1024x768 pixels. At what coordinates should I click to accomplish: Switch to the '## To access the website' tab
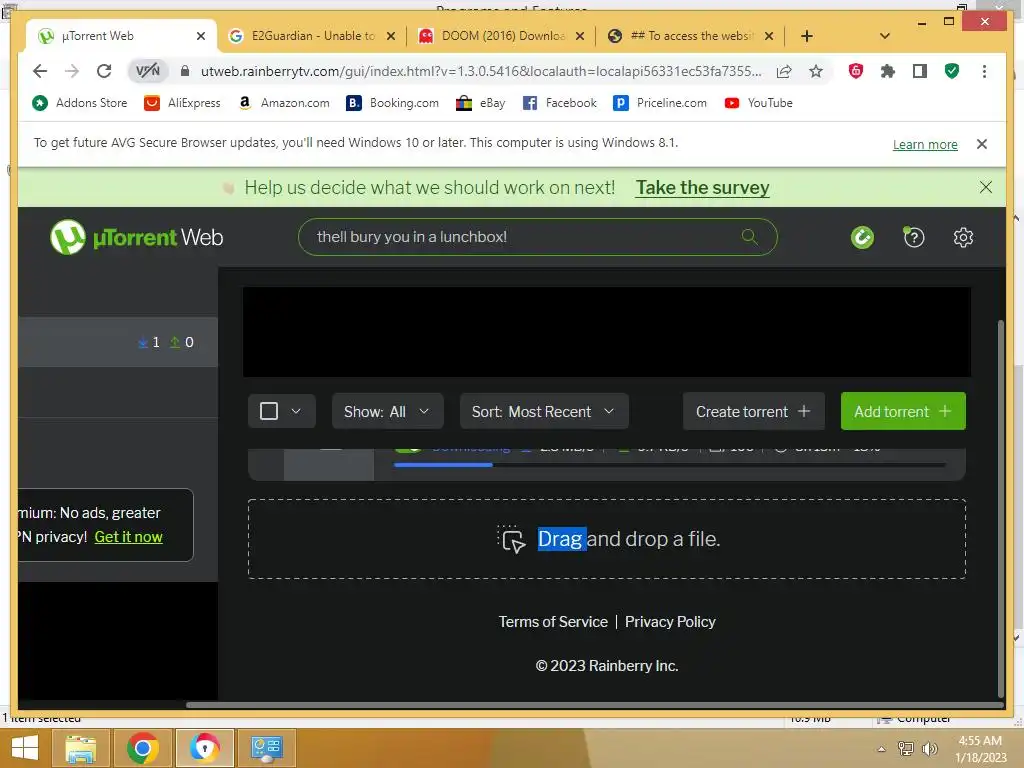[x=691, y=36]
